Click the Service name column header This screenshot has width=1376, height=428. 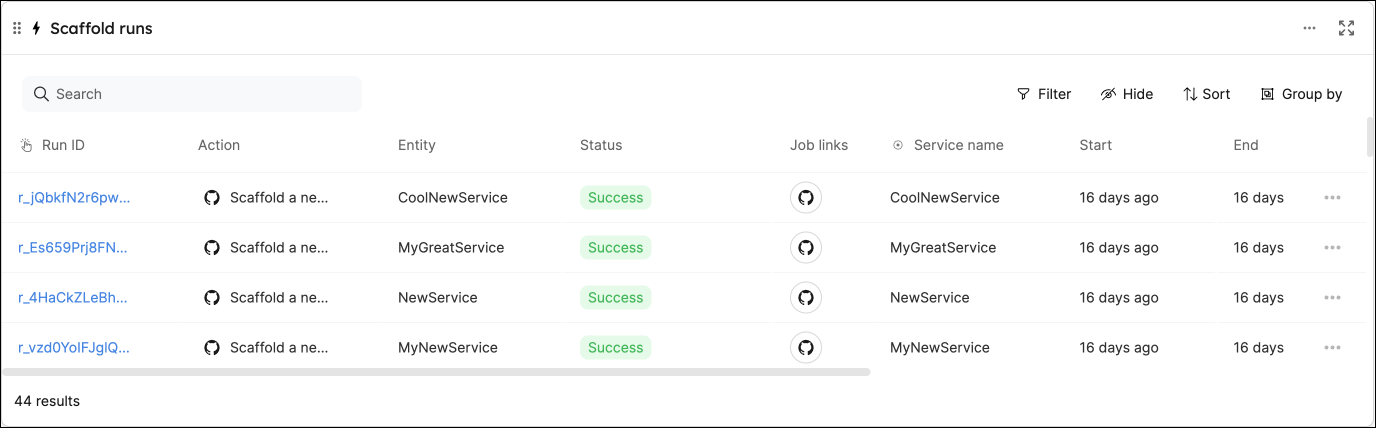pos(958,145)
